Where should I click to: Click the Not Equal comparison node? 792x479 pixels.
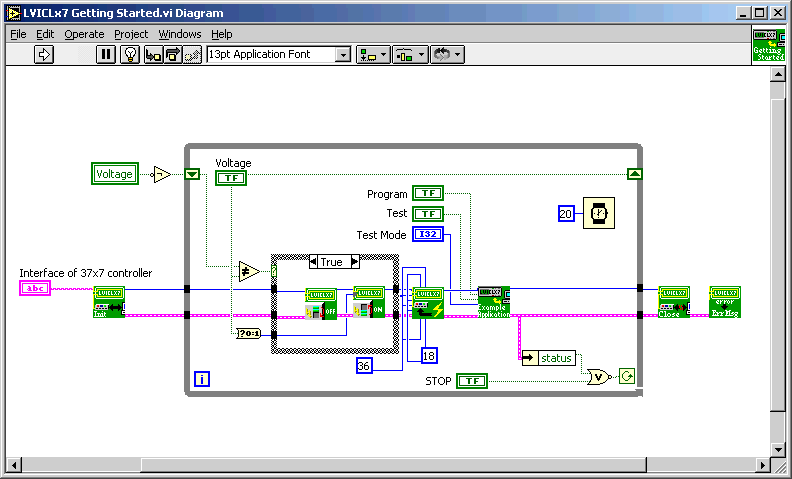click(x=249, y=271)
